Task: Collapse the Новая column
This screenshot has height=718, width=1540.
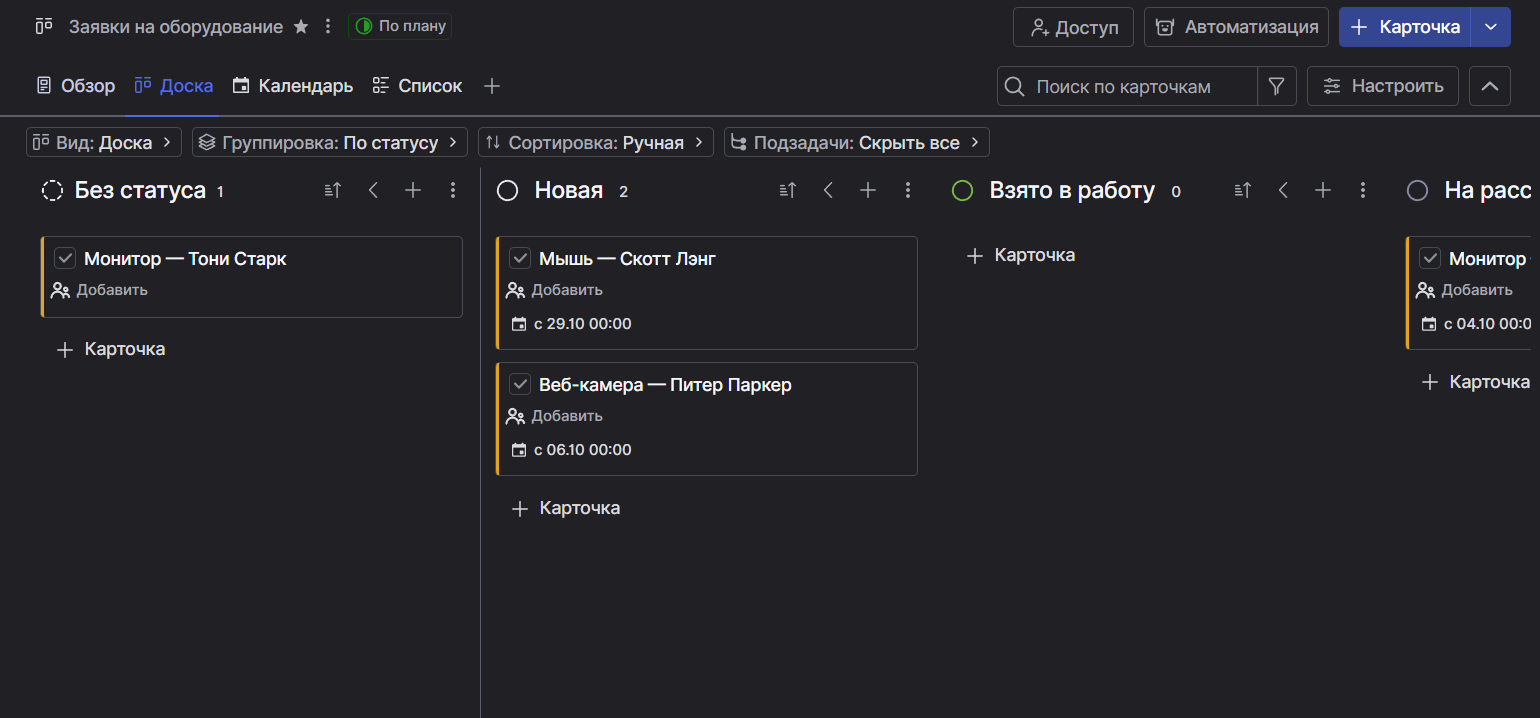Action: click(x=828, y=190)
